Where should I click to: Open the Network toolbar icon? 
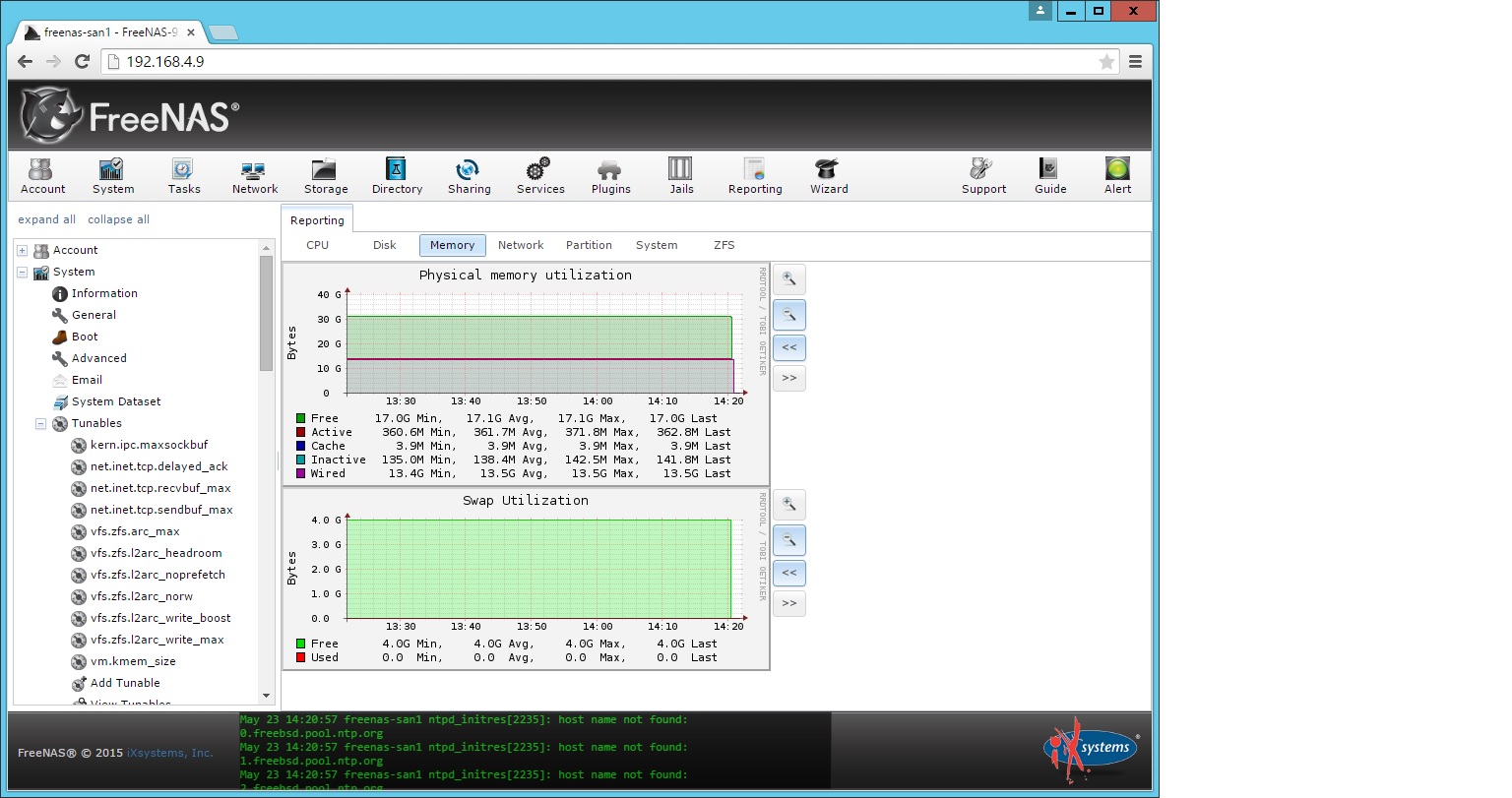coord(255,176)
